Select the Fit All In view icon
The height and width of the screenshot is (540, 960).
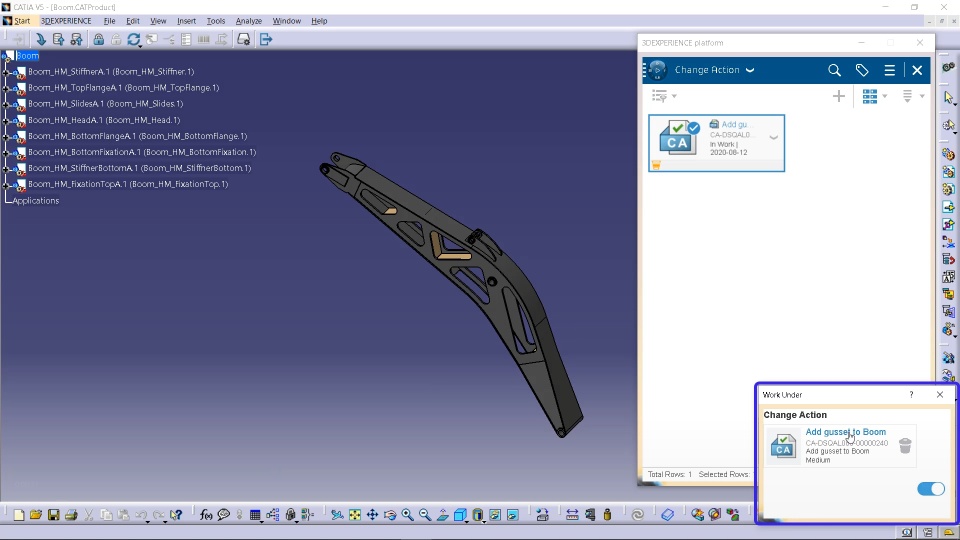(354, 515)
